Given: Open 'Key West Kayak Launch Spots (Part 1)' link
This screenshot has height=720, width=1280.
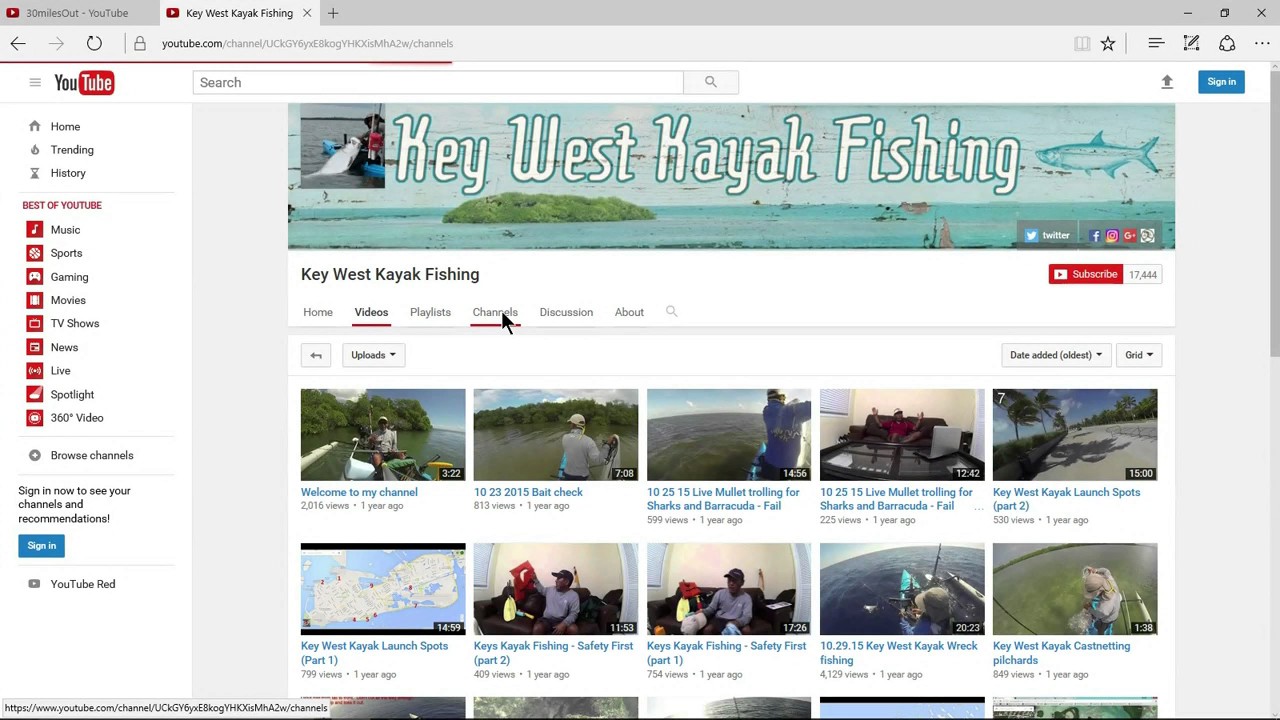Looking at the screenshot, I should (x=375, y=653).
